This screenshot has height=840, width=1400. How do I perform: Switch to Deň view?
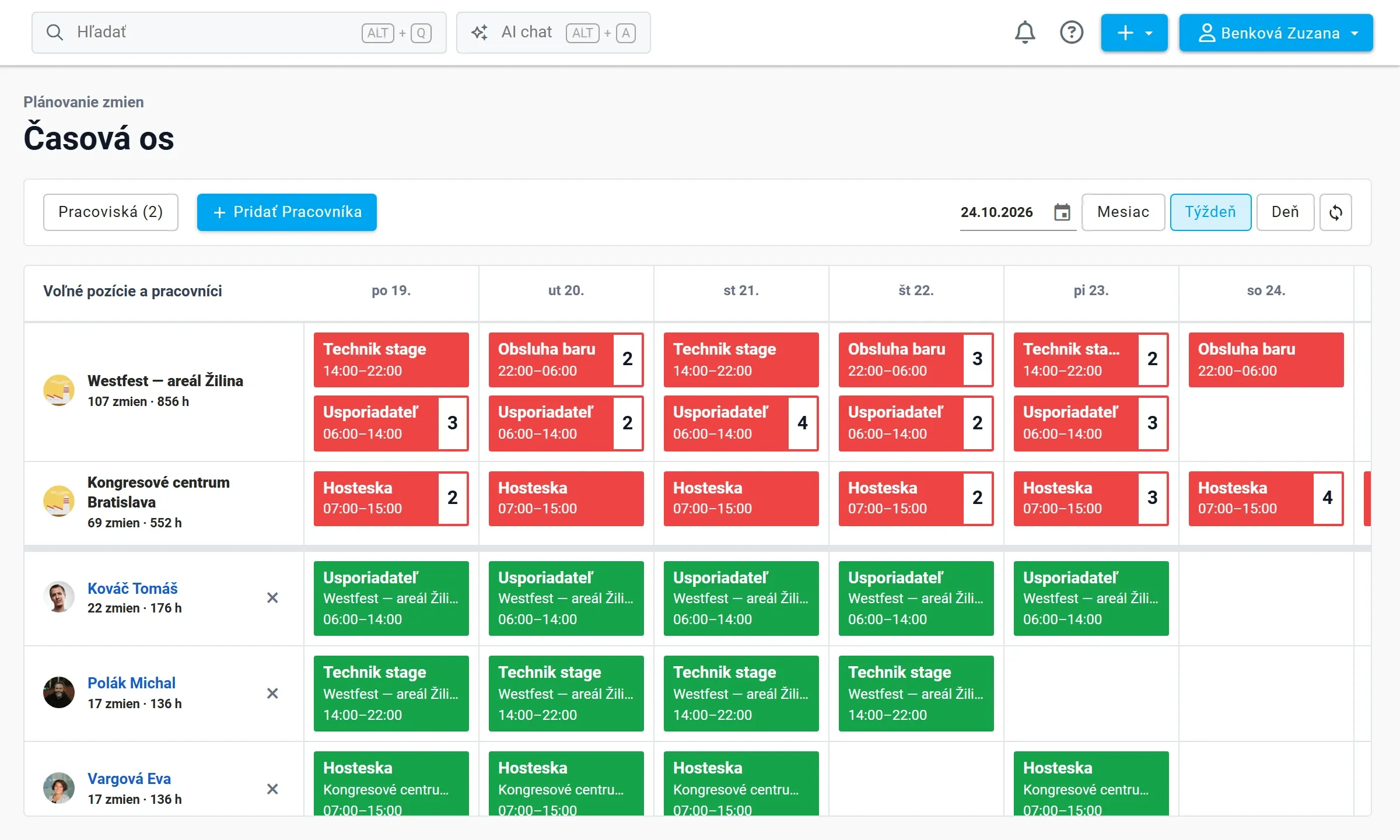(x=1285, y=212)
